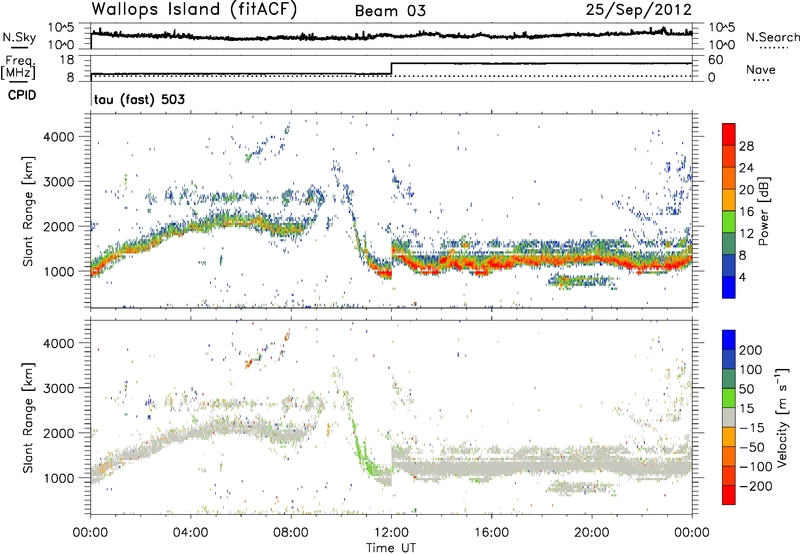Click the '-200' tick on Velocity scale
This screenshot has height=554, width=800.
[x=756, y=486]
